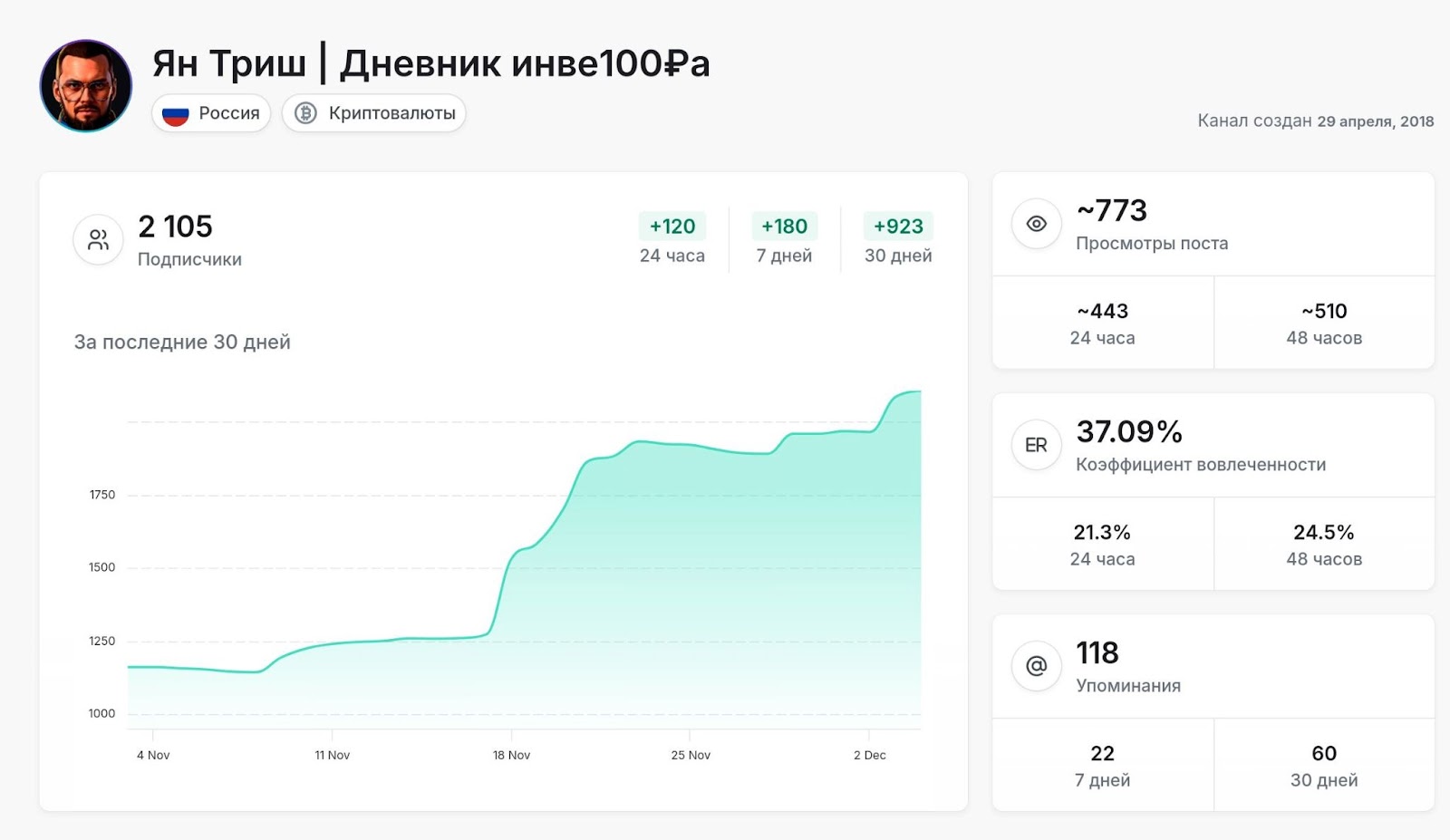Click the Bitcoin category icon
The image size is (1450, 840).
pyautogui.click(x=306, y=113)
